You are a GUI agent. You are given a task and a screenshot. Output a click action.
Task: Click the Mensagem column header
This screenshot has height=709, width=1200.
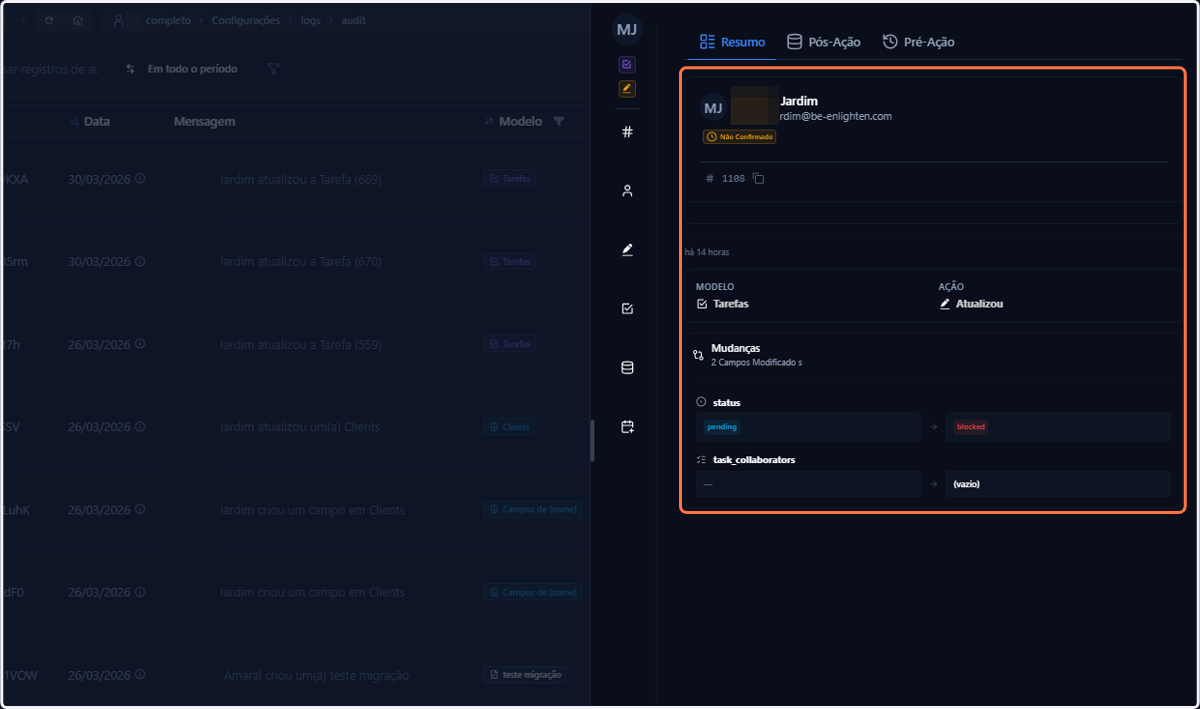coord(204,121)
